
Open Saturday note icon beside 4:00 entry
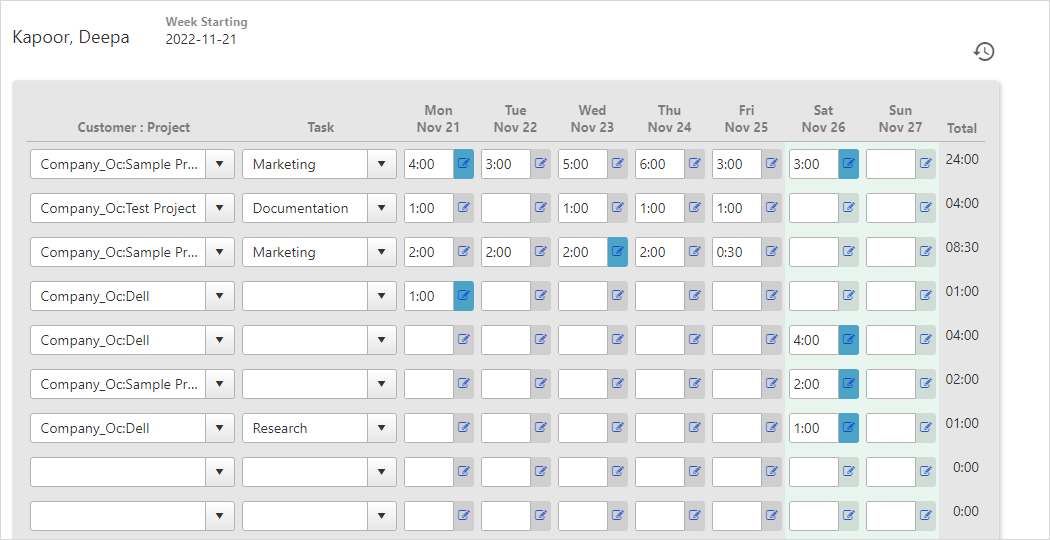(848, 340)
